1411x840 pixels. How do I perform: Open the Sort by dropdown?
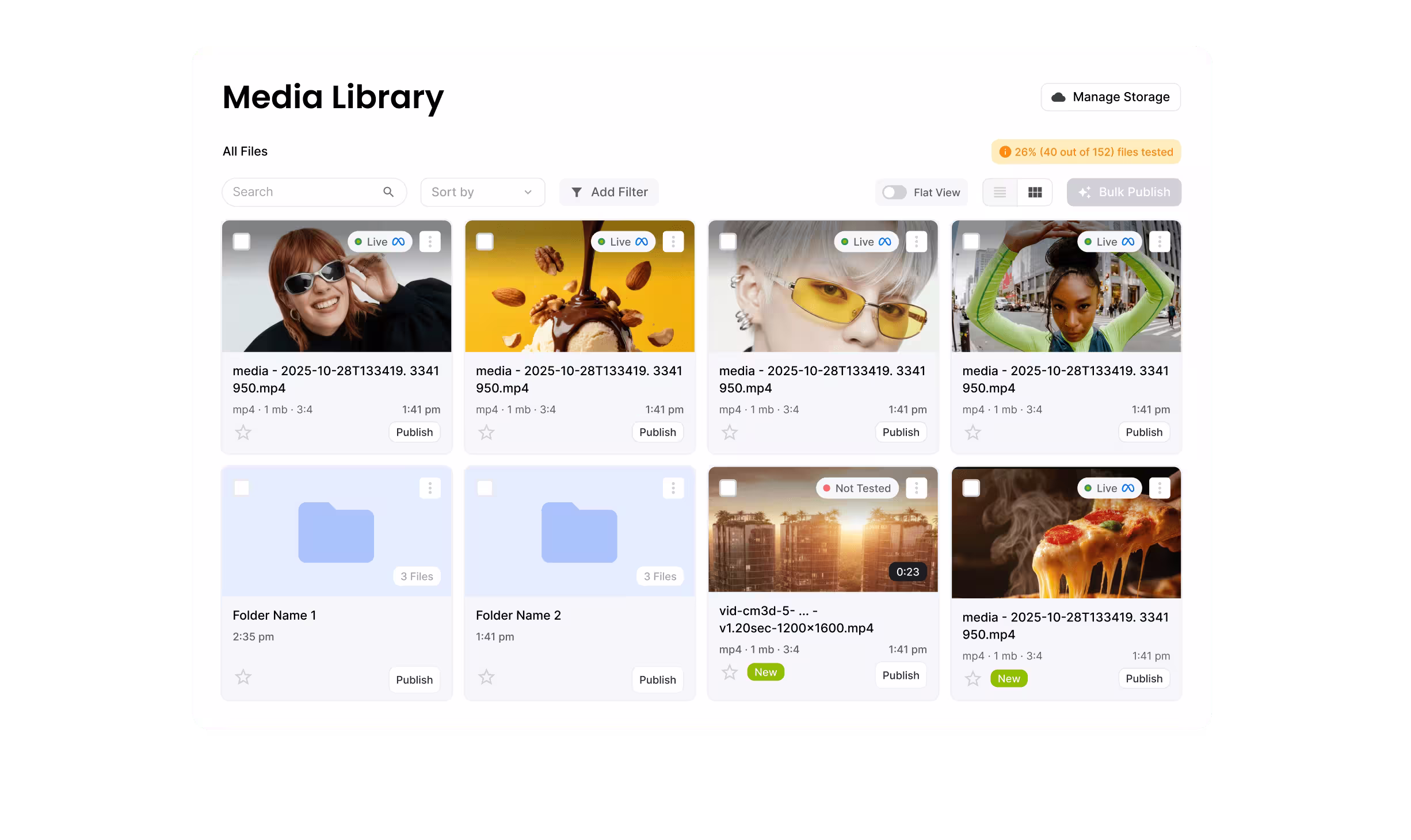(x=482, y=192)
